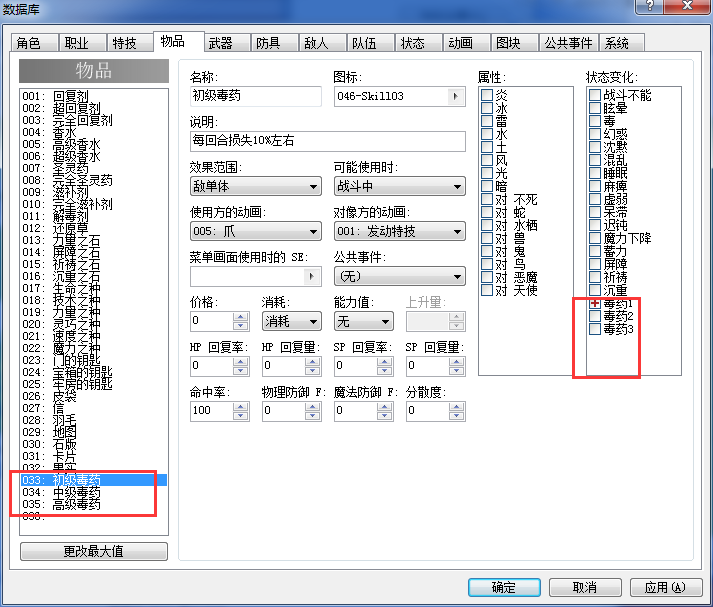Open the 敌人 tab
This screenshot has height=607, width=713.
pos(322,43)
